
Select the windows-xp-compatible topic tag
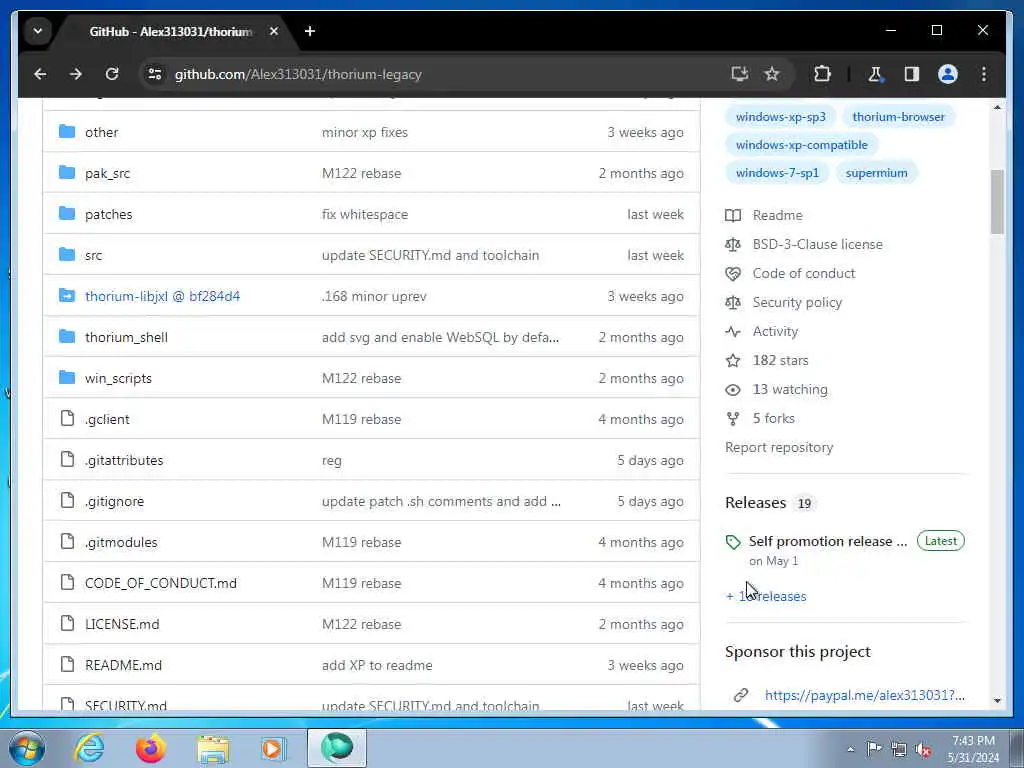tap(801, 145)
